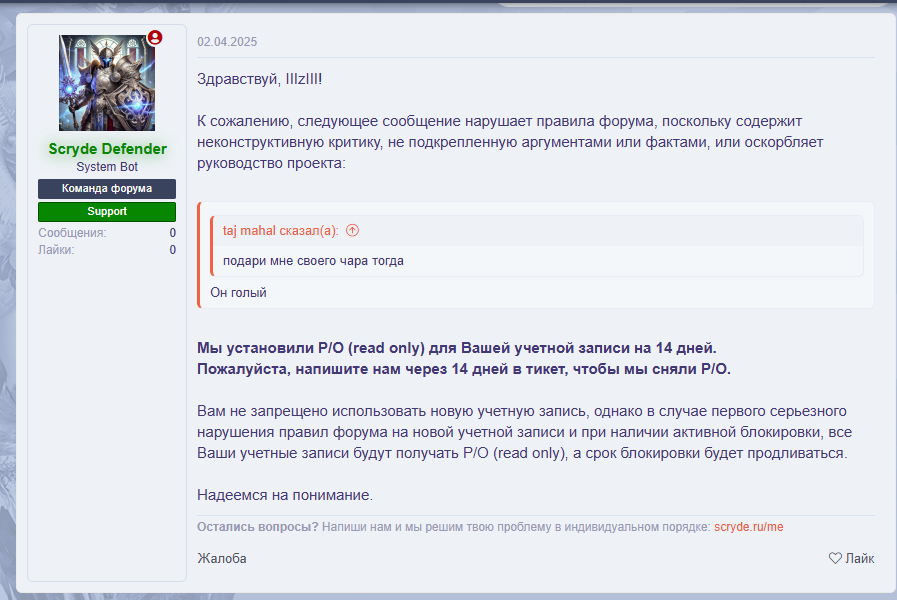Open the post date 02.04.2025 permalink
Screen dimensions: 897x600
click(x=227, y=42)
